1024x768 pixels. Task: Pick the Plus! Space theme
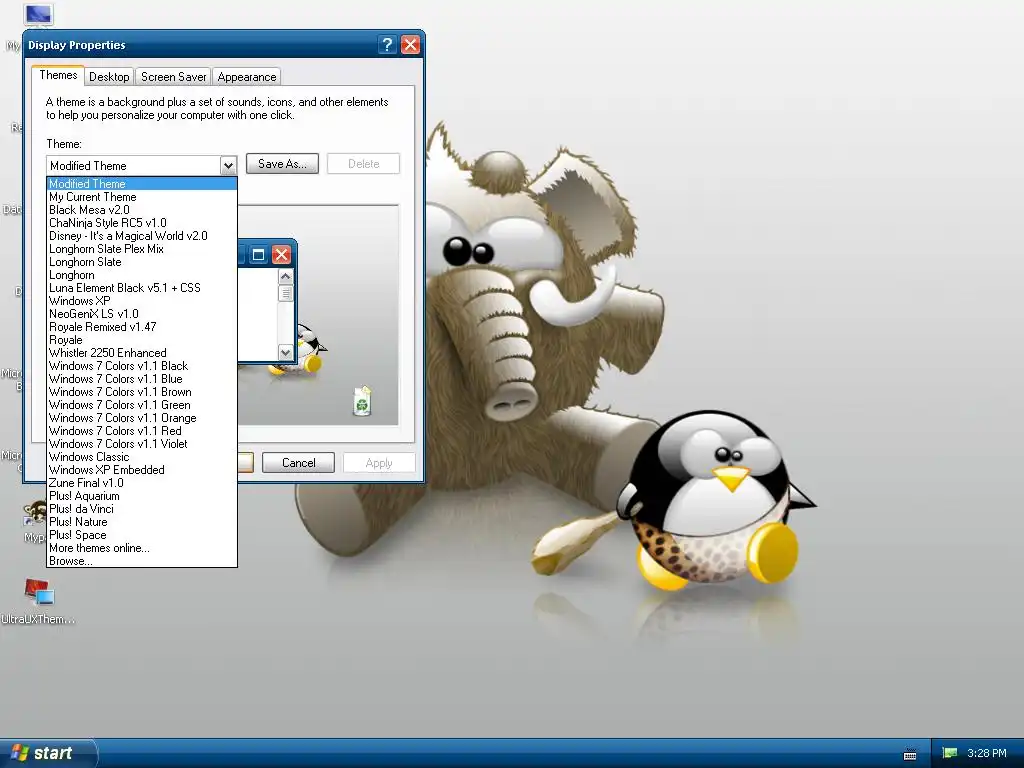click(142, 535)
